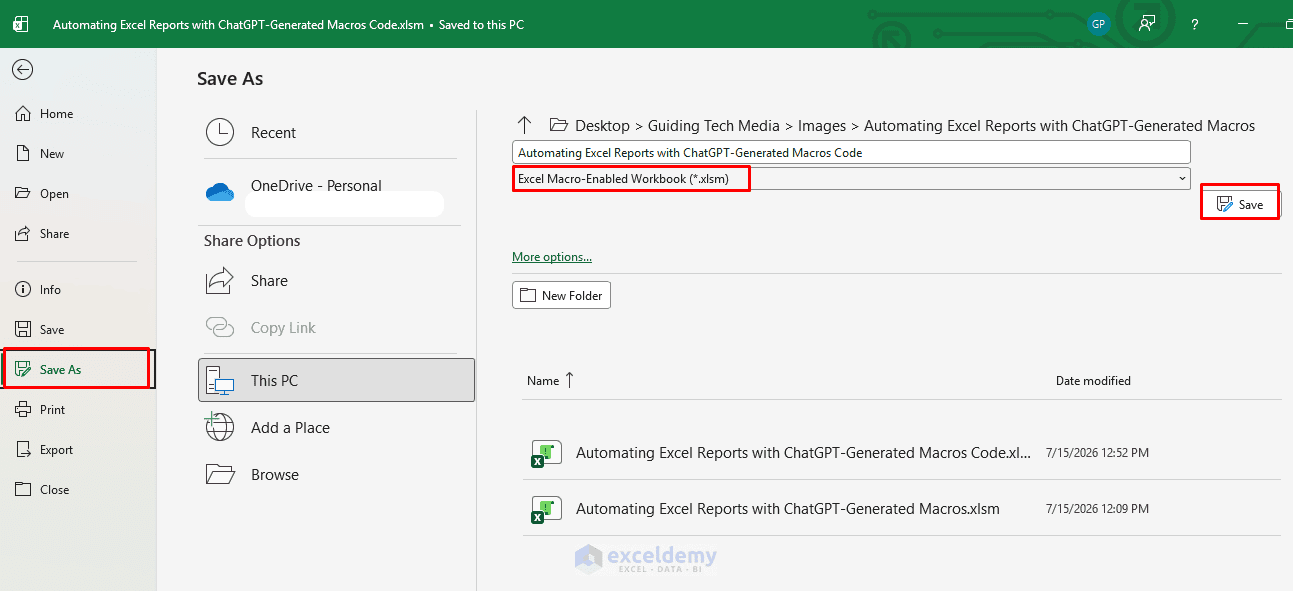This screenshot has width=1293, height=591.
Task: Select the Macros Code.xlsm file
Action: [901, 453]
